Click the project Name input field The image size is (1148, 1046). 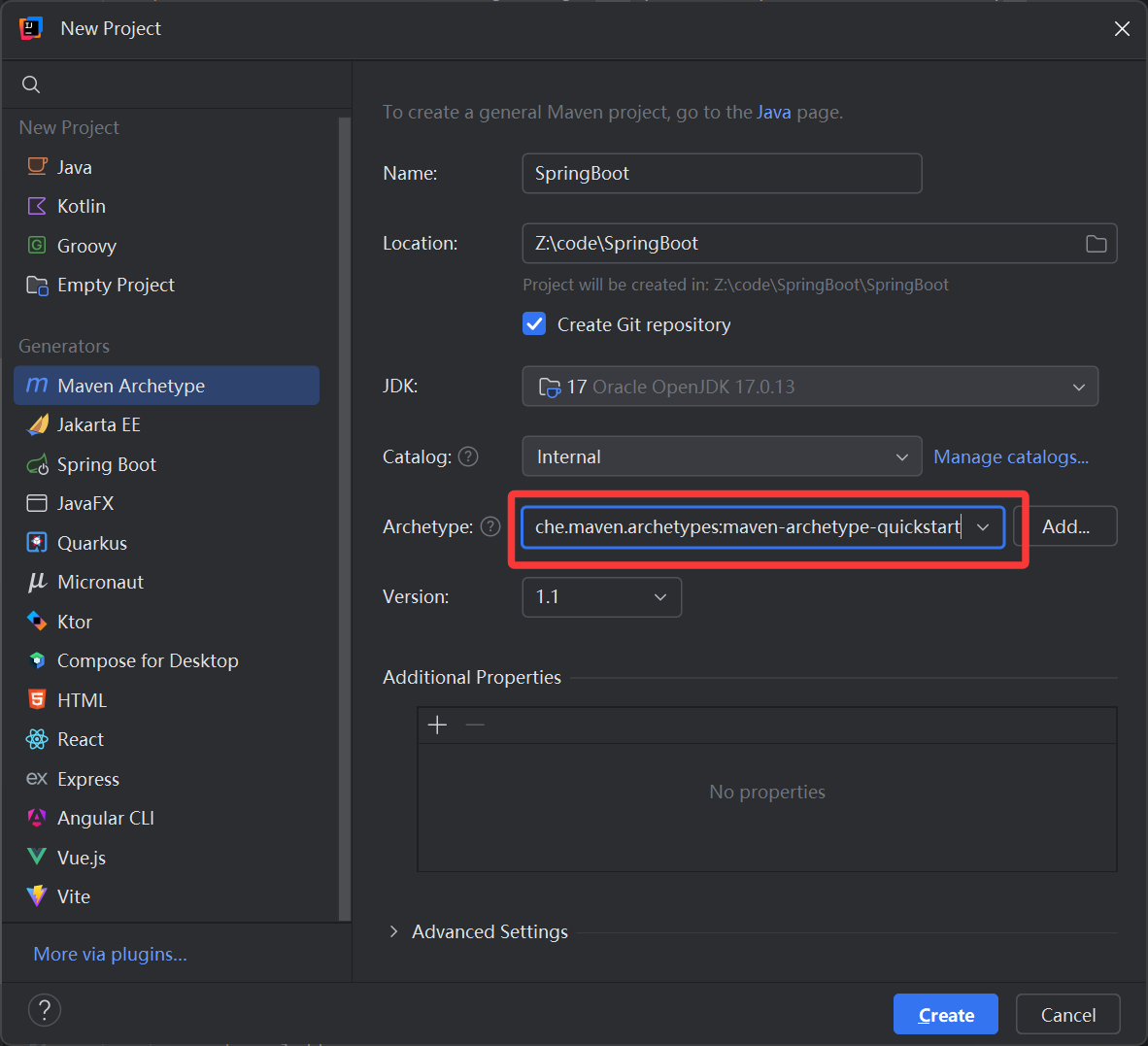pos(721,173)
